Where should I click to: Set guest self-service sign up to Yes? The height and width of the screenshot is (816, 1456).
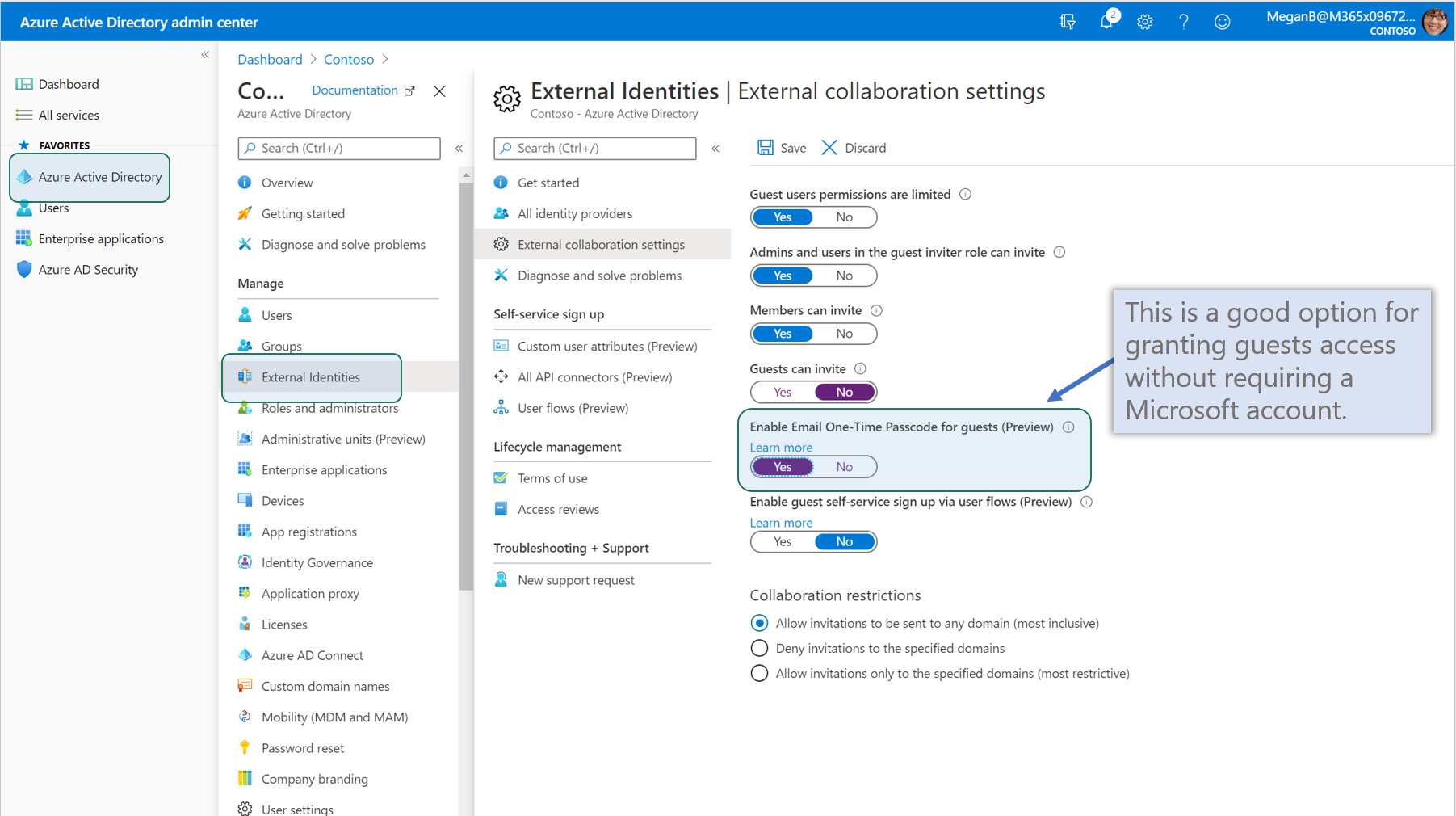coord(783,541)
